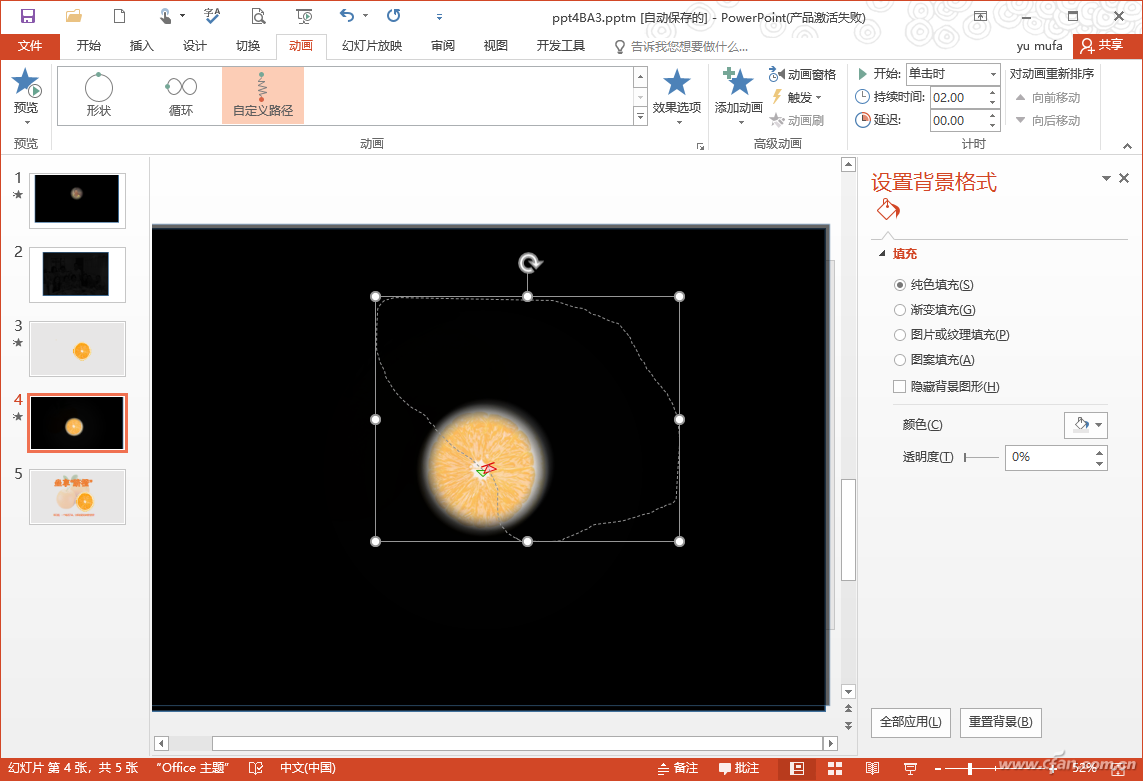
Task: Expand the animation gallery more arrow
Action: point(640,117)
